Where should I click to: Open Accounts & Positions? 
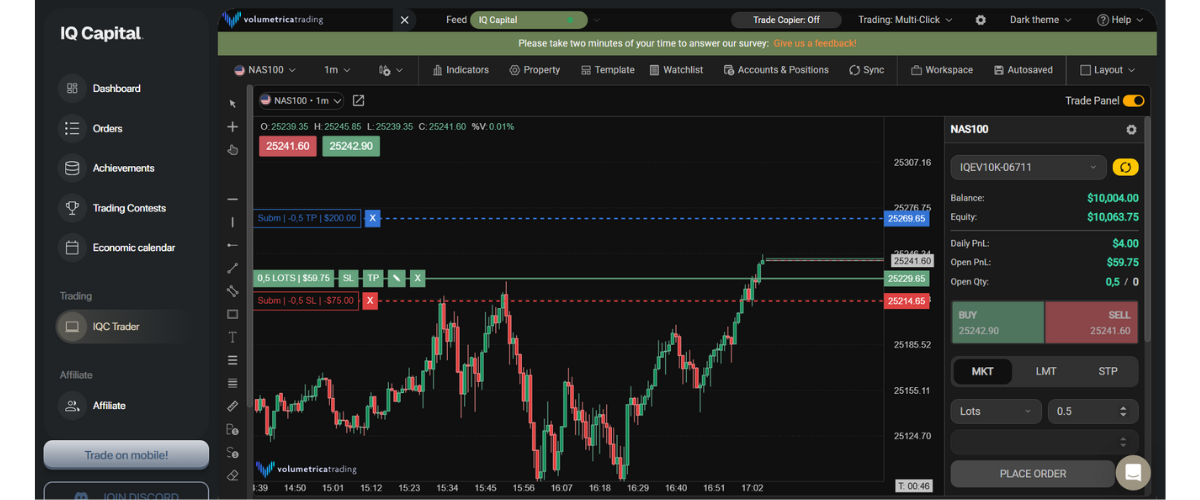point(776,70)
